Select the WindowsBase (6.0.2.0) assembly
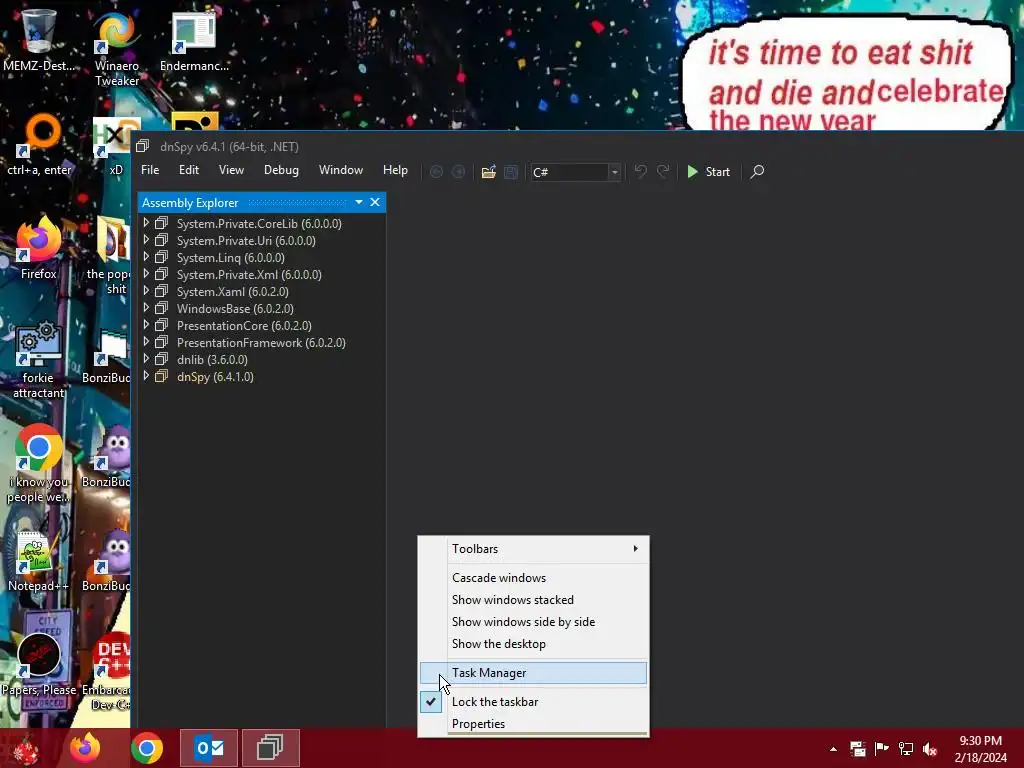Screen dimensions: 1024x768 coord(235,308)
